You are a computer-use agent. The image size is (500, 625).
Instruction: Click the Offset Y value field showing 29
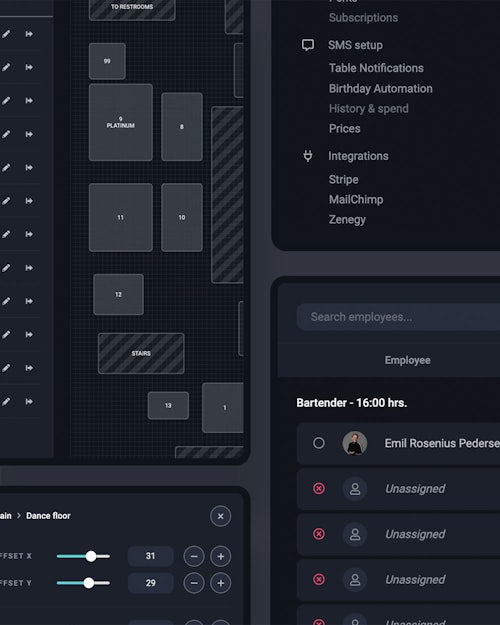[x=150, y=583]
